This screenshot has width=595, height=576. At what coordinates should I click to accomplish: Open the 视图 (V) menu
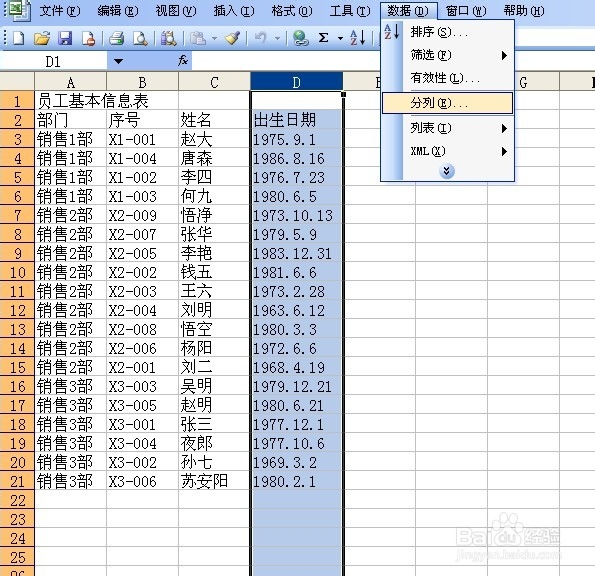tap(176, 11)
